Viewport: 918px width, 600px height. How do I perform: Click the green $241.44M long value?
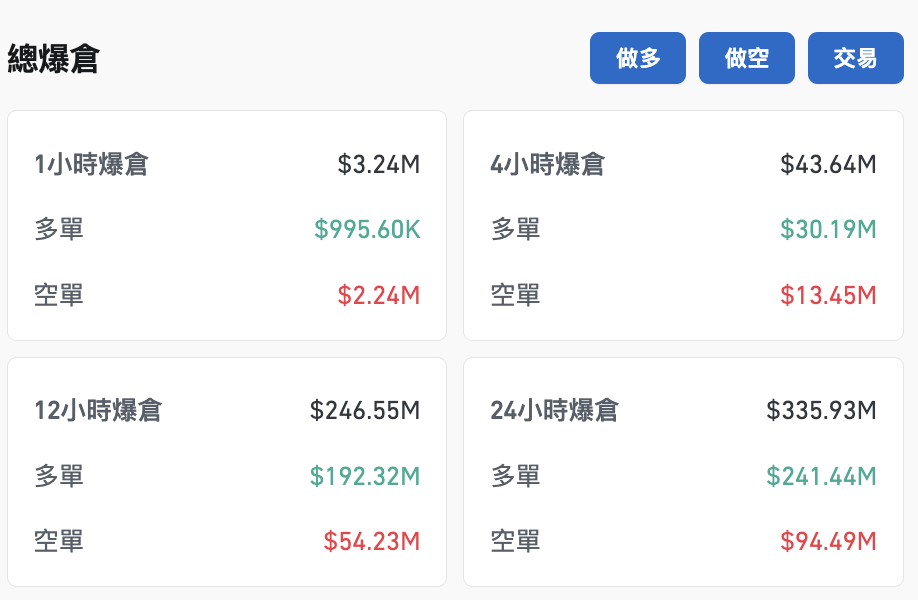point(821,476)
